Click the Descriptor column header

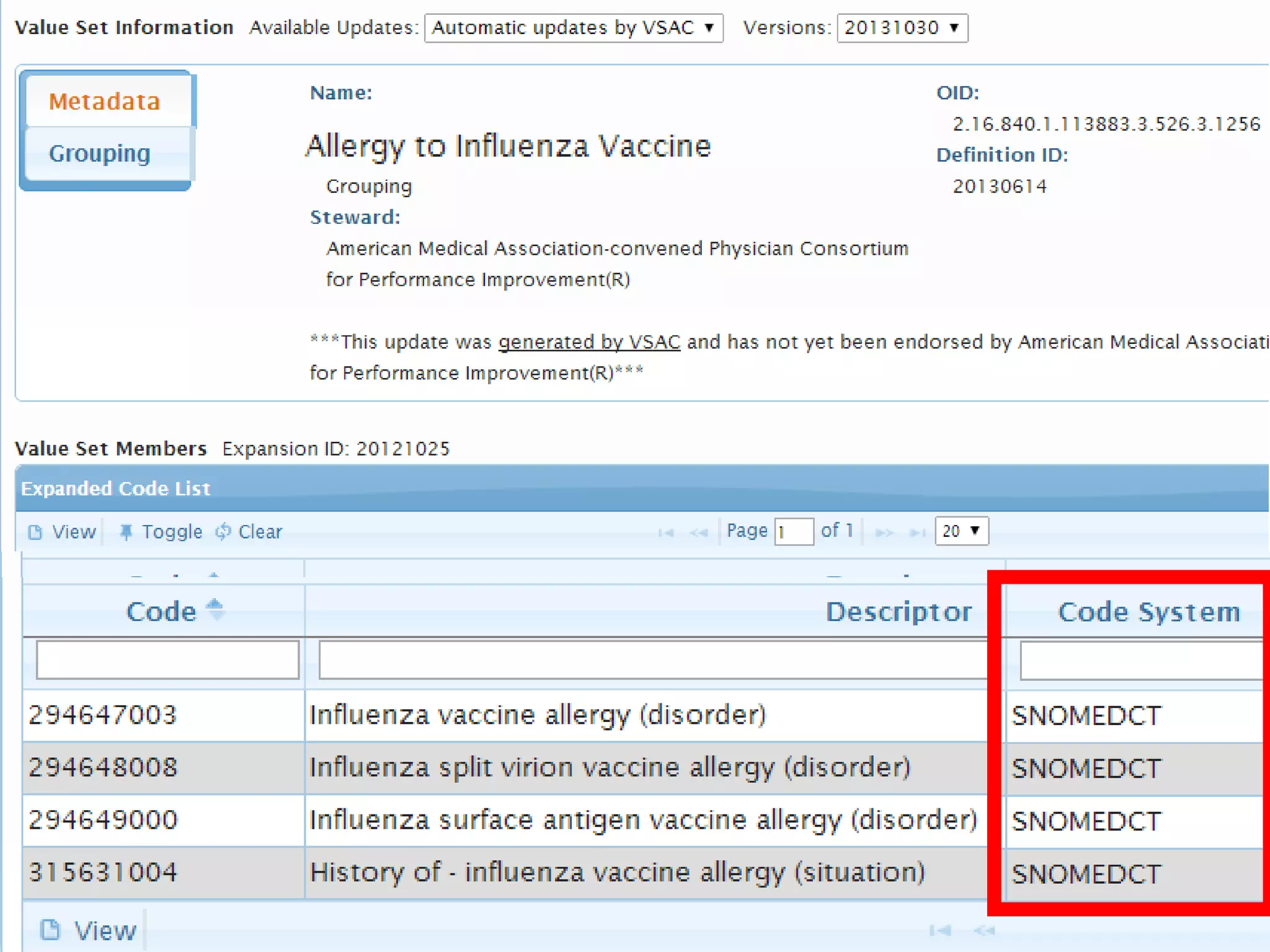click(898, 612)
